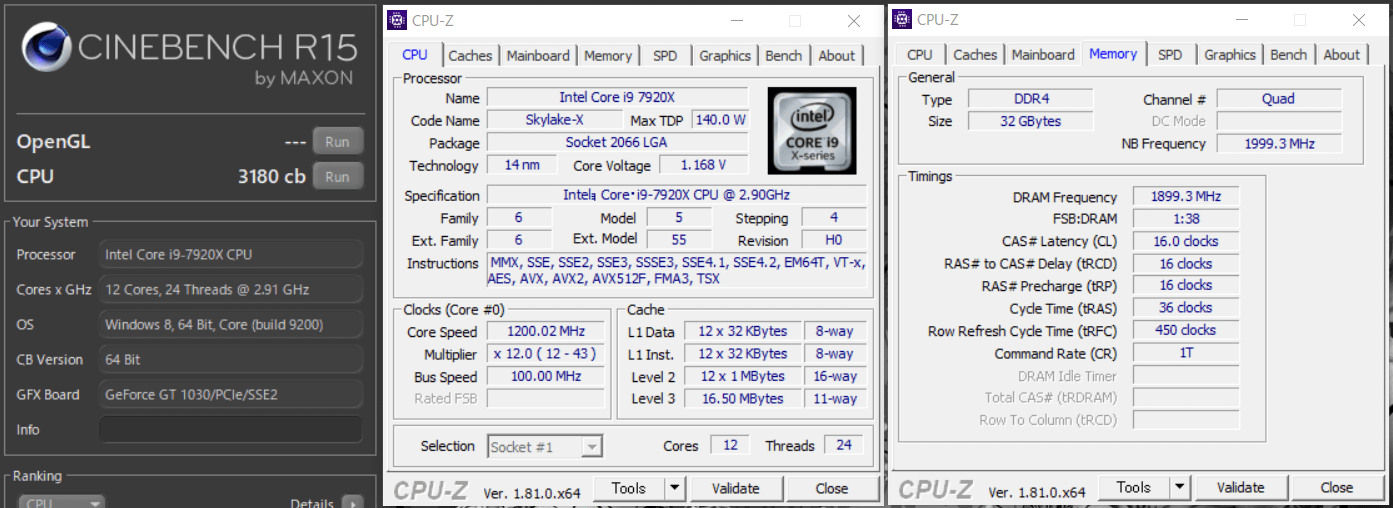Click the NB Frequency '1999.3 MHz' value
The image size is (1393, 508).
coord(1279,144)
